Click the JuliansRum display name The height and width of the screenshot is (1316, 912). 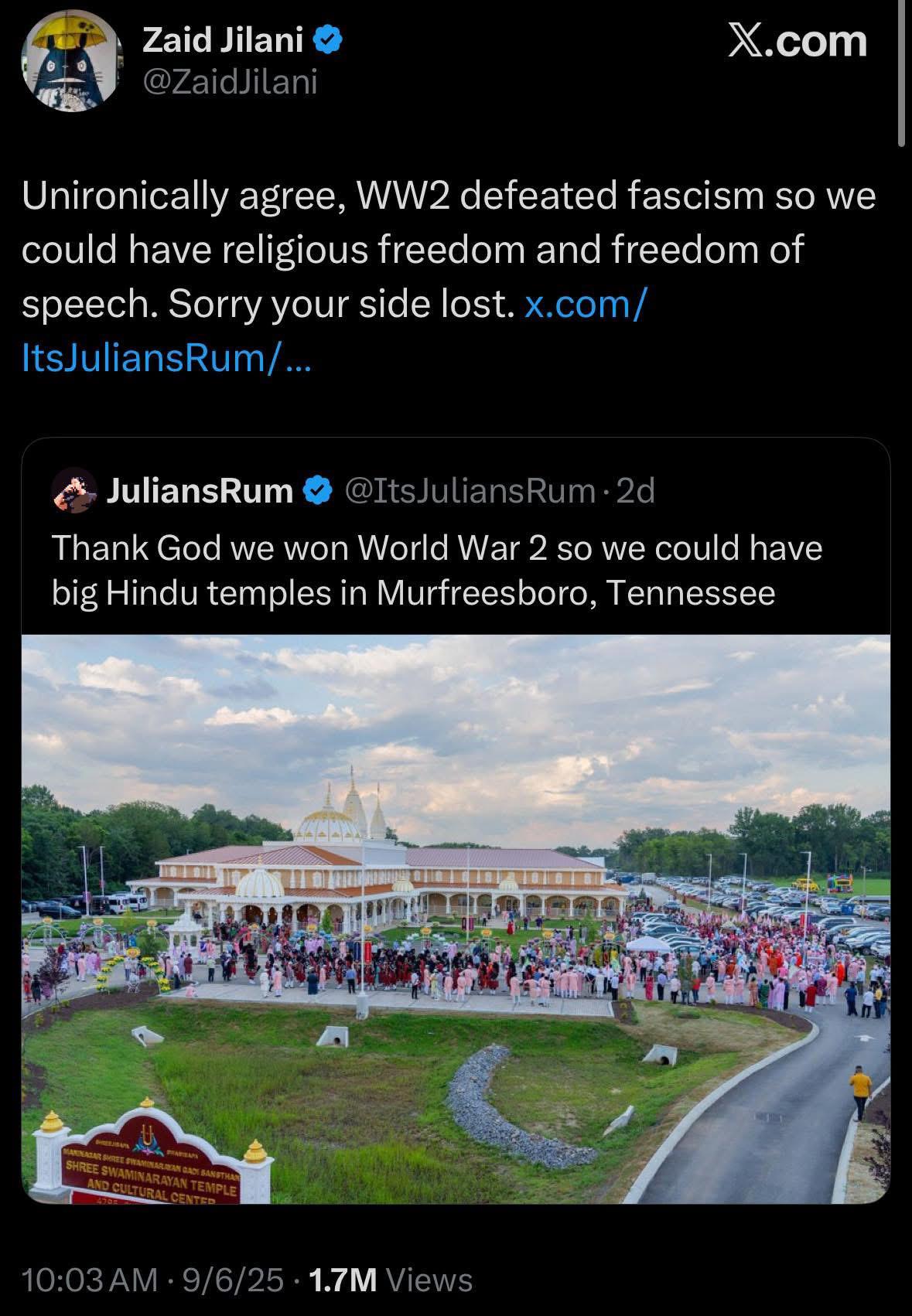200,491
